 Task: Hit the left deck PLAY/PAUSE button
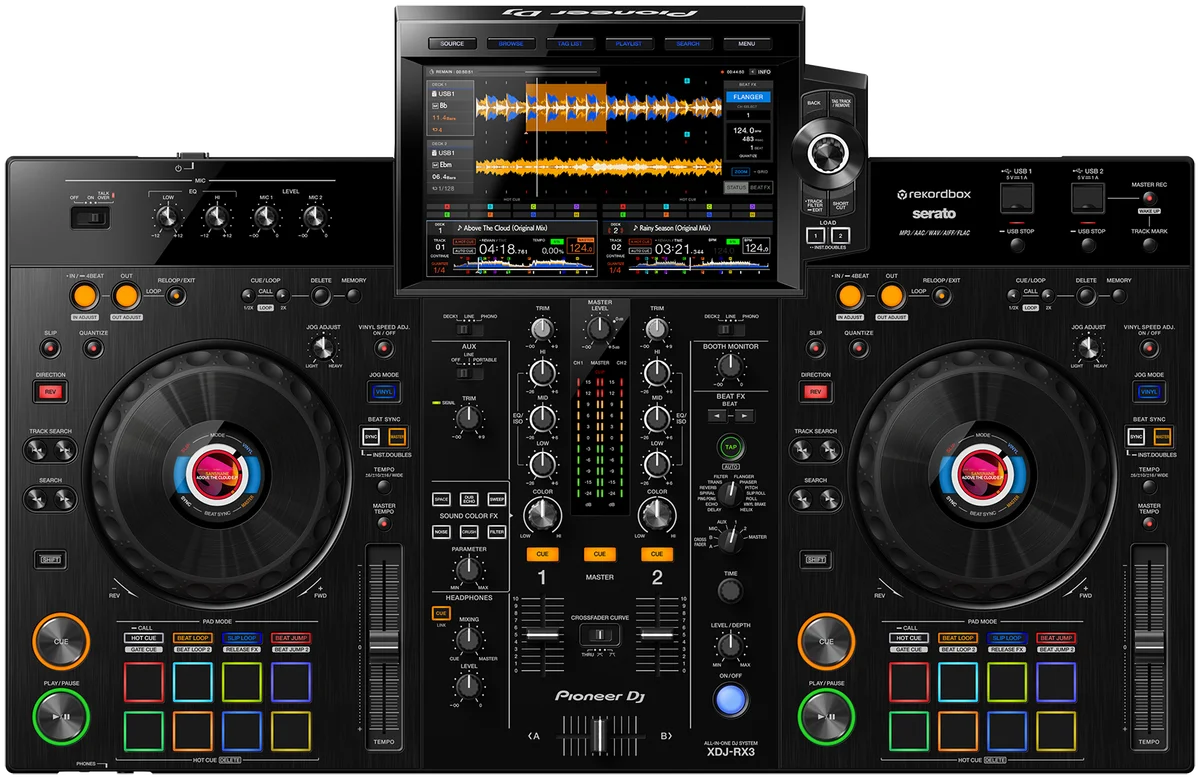click(x=61, y=716)
